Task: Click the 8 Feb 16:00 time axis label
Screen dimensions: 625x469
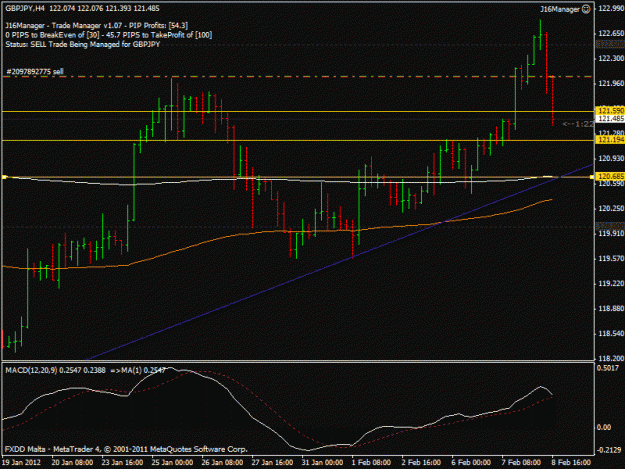Action: pyautogui.click(x=571, y=463)
